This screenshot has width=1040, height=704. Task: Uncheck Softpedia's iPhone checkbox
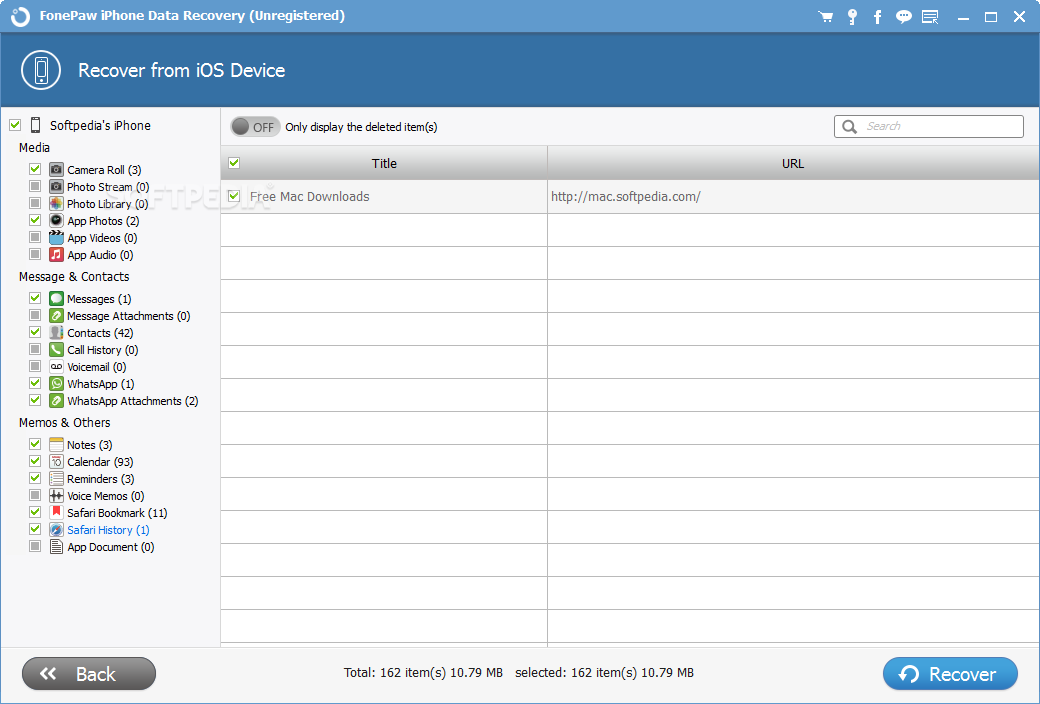[15, 125]
